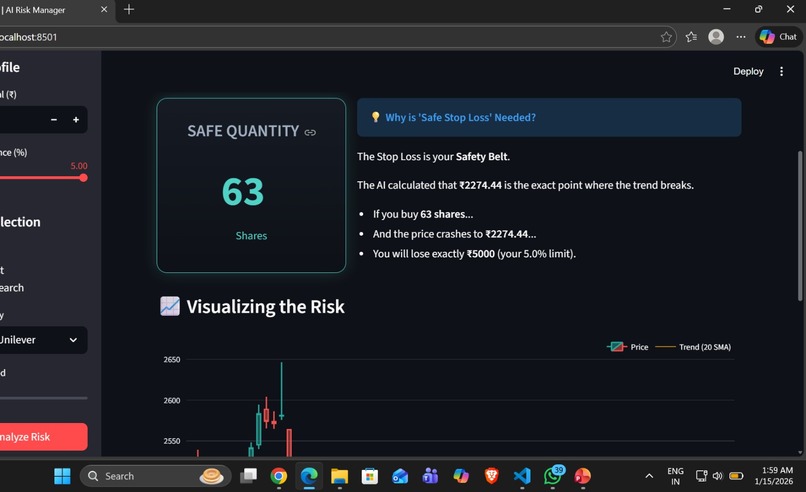Open a new browser tab

tap(129, 10)
